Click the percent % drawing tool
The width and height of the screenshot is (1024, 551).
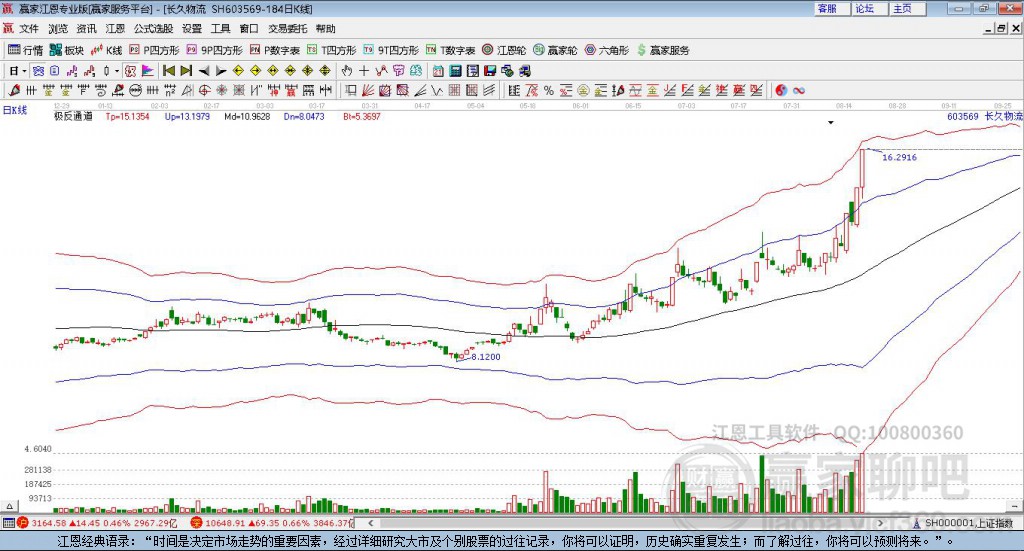click(x=549, y=90)
